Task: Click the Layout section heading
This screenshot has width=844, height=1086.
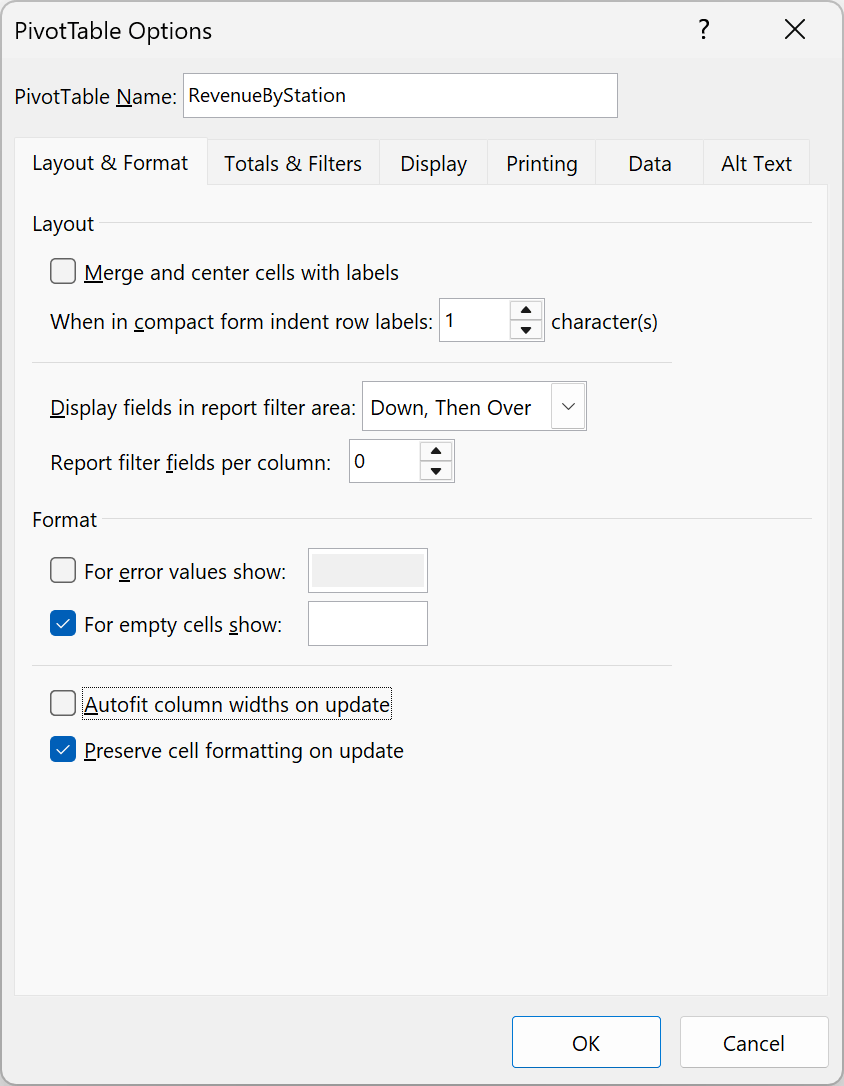Action: [x=63, y=224]
